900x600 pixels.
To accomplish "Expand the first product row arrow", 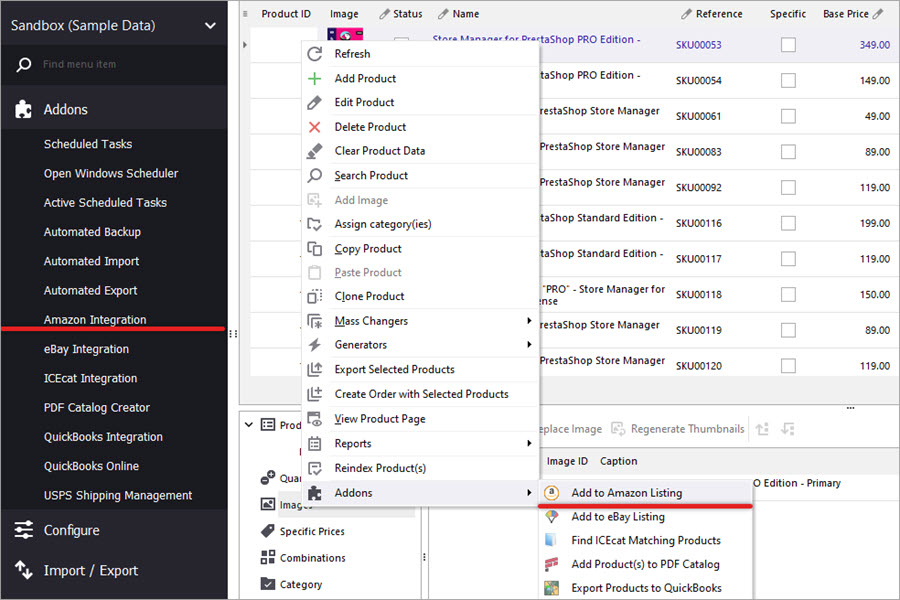I will 245,44.
